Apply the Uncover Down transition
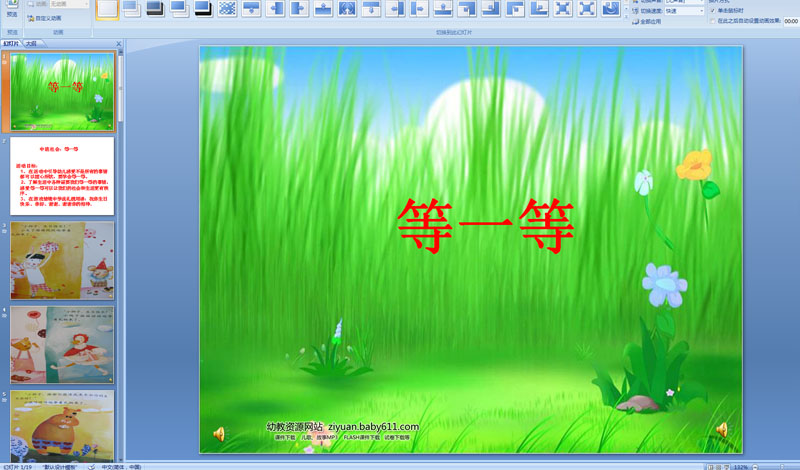Screen dimensions: 800x470 point(371,9)
